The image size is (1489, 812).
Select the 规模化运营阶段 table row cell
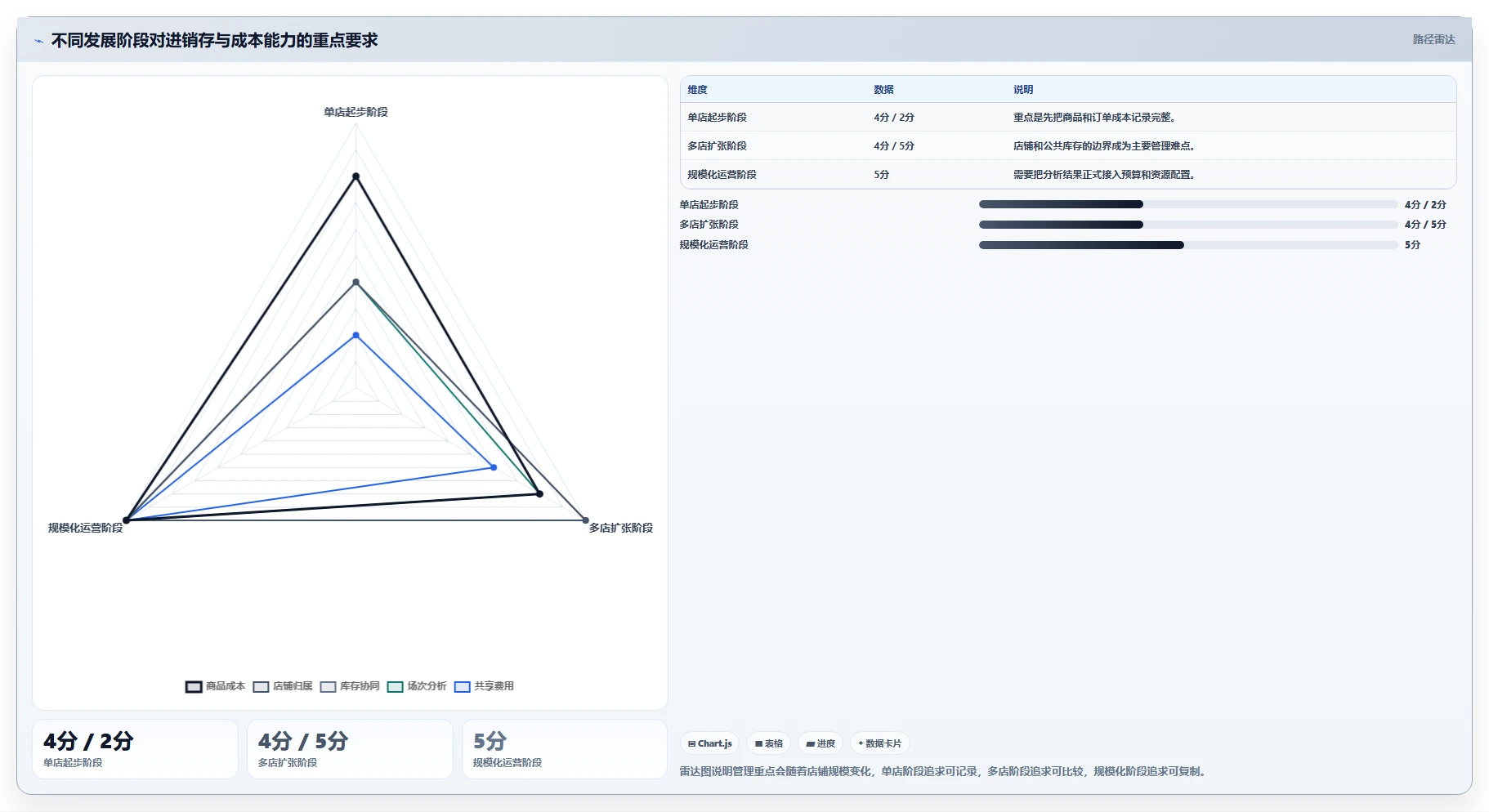point(722,175)
